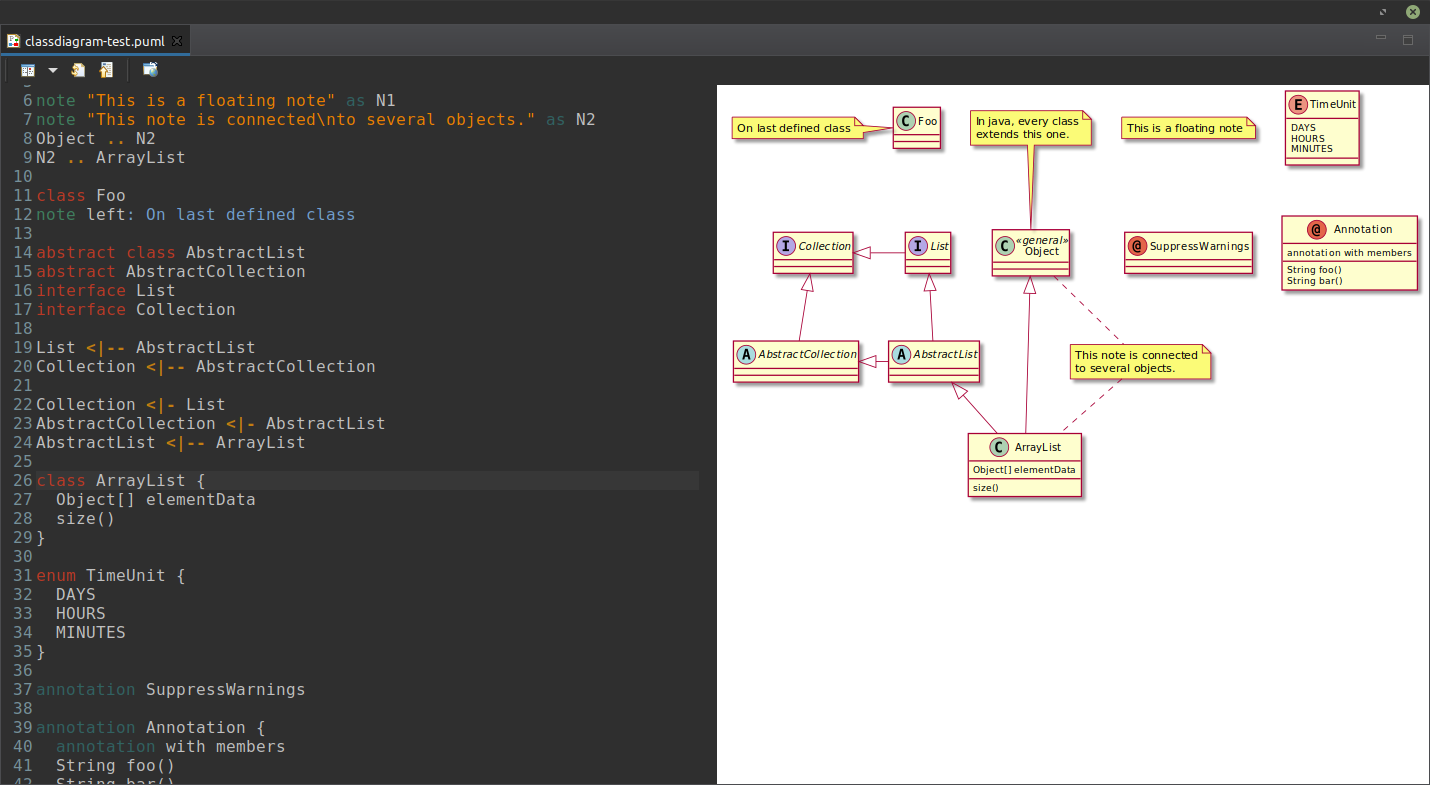The image size is (1430, 785).
Task: Click the A abstract icon on AbstractList
Action: pos(901,353)
